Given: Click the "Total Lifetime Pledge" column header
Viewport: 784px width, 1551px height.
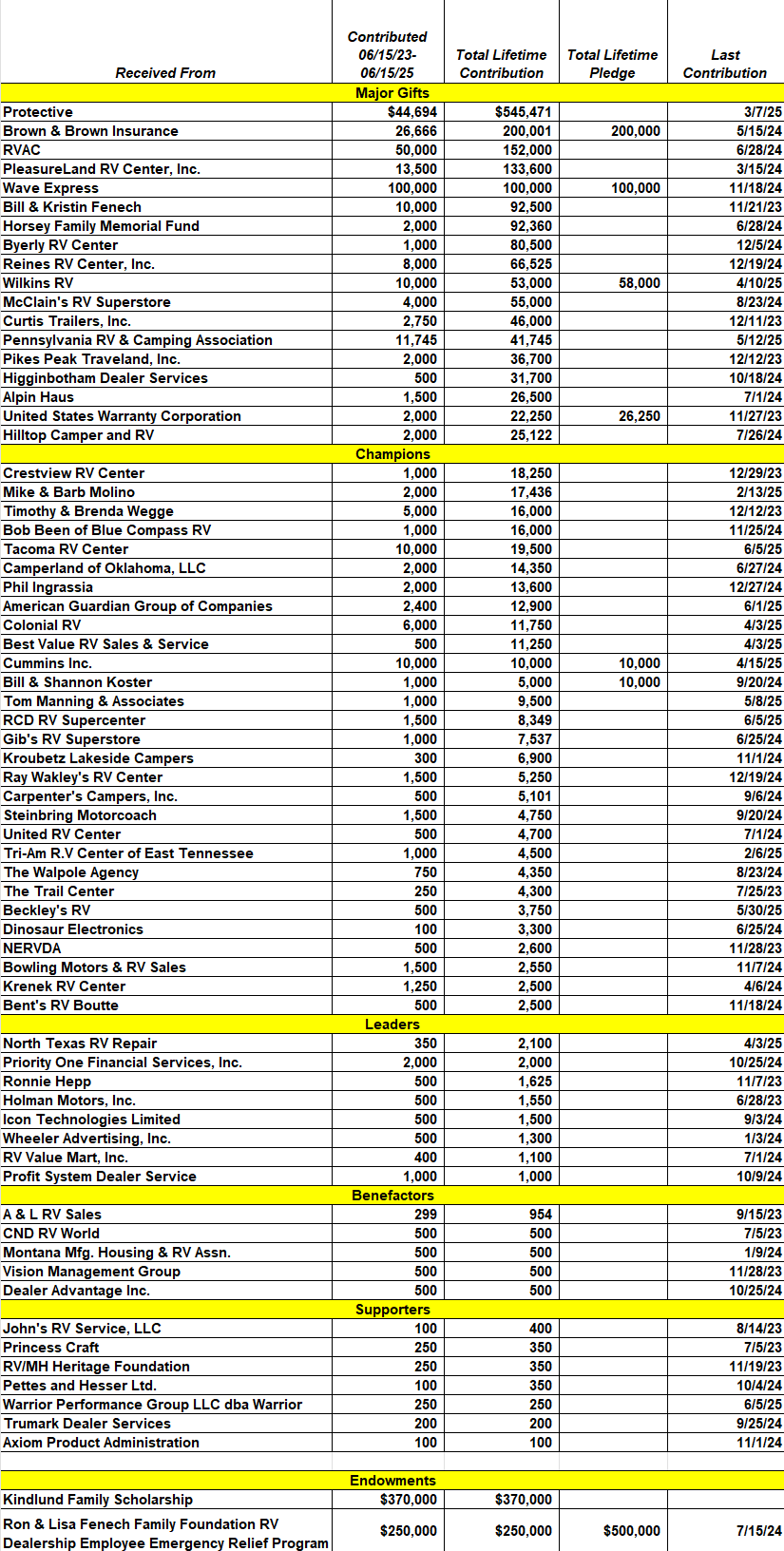Looking at the screenshot, I should (613, 64).
